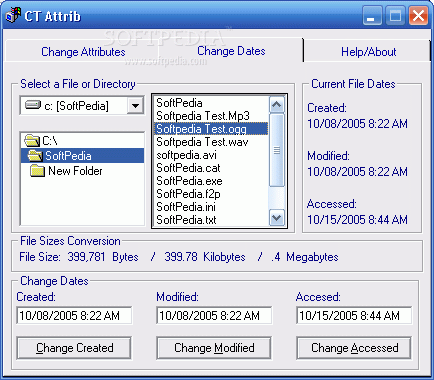Minimize the CT Attrib window
434x380 pixels.
click(x=372, y=16)
